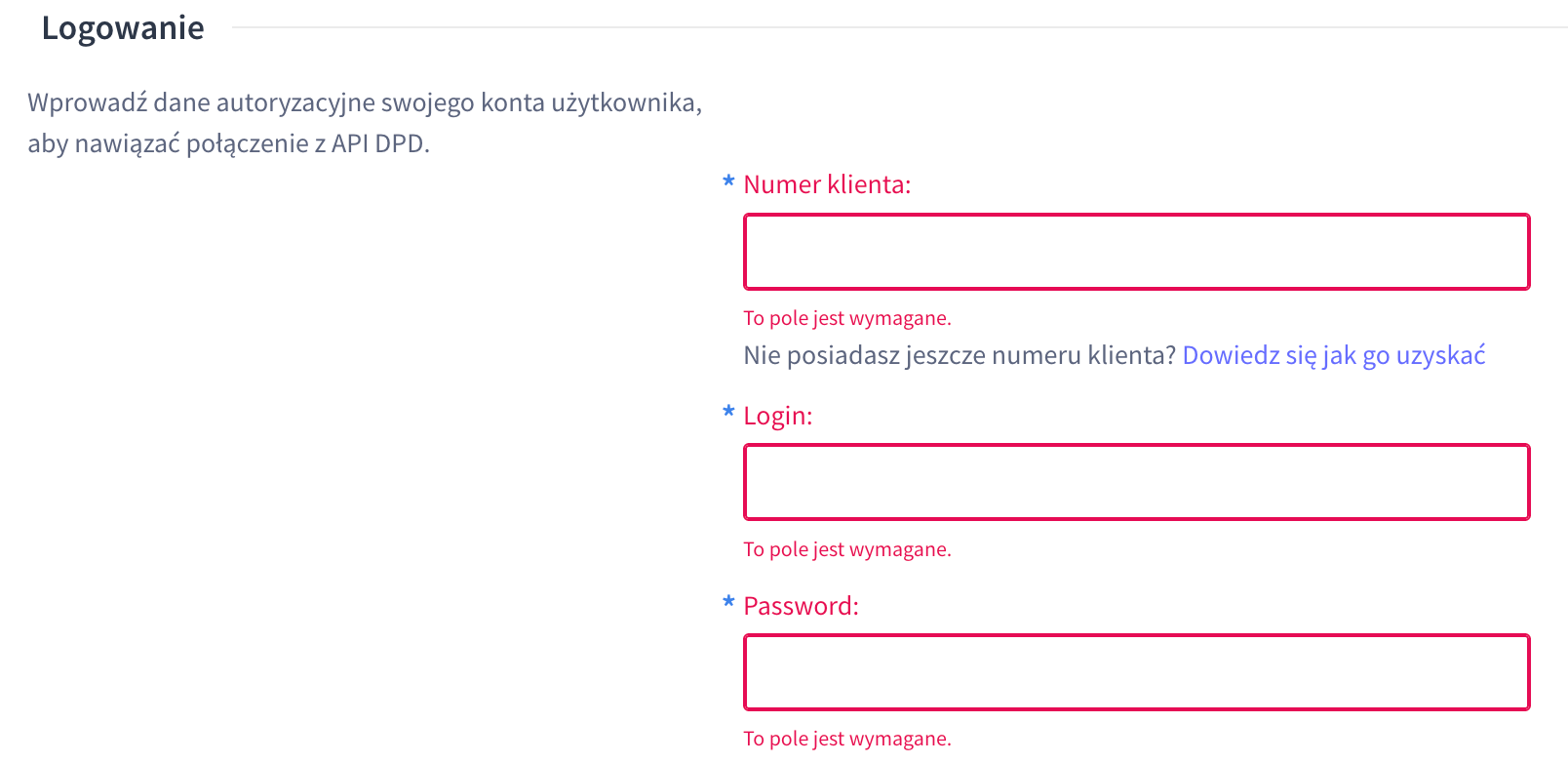Open the 'Dowiedz się jak go uzyskać' link
The height and width of the screenshot is (763, 1568).
pyautogui.click(x=1332, y=355)
